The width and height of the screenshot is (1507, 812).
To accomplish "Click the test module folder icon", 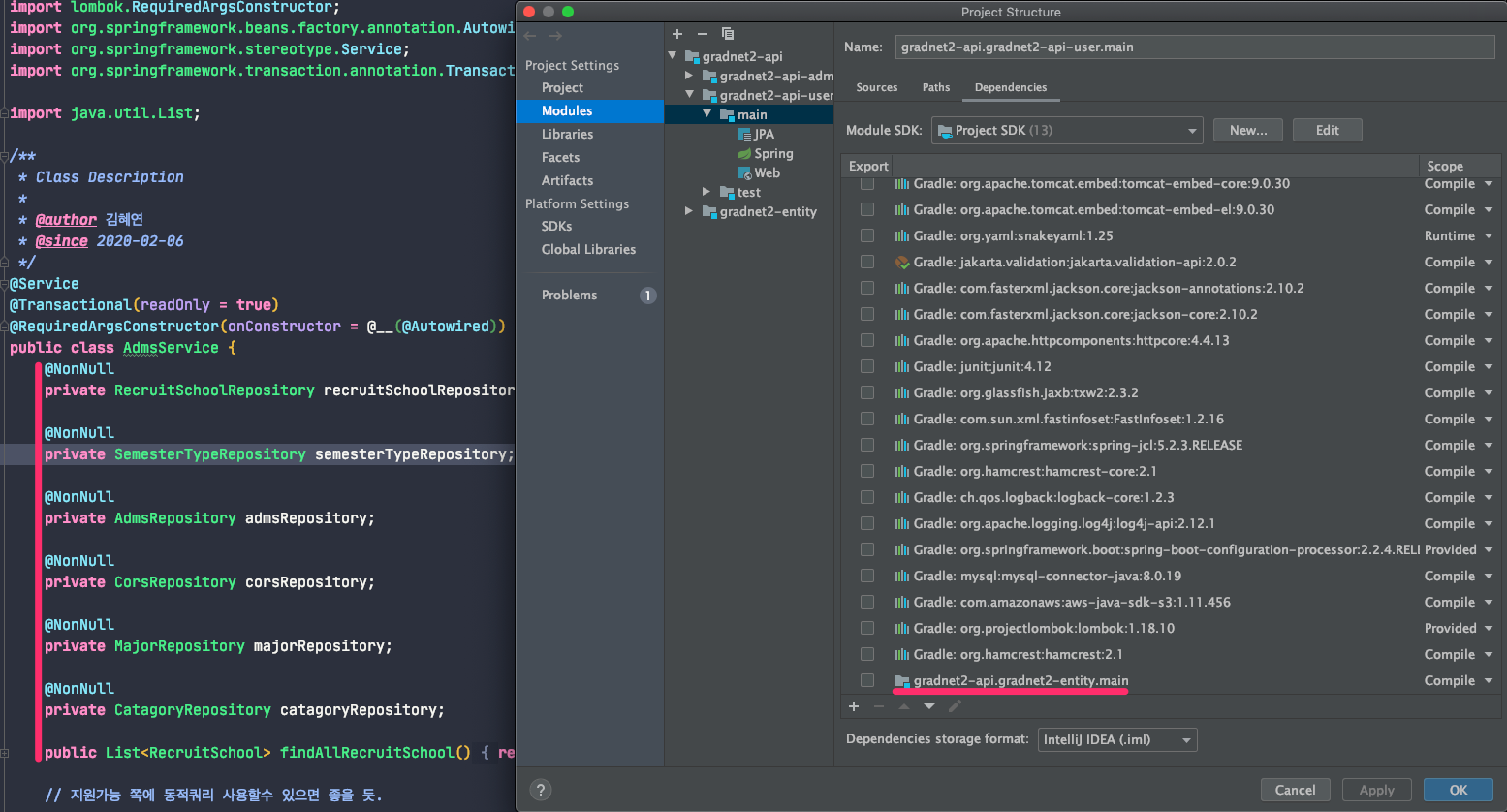I will (x=727, y=192).
